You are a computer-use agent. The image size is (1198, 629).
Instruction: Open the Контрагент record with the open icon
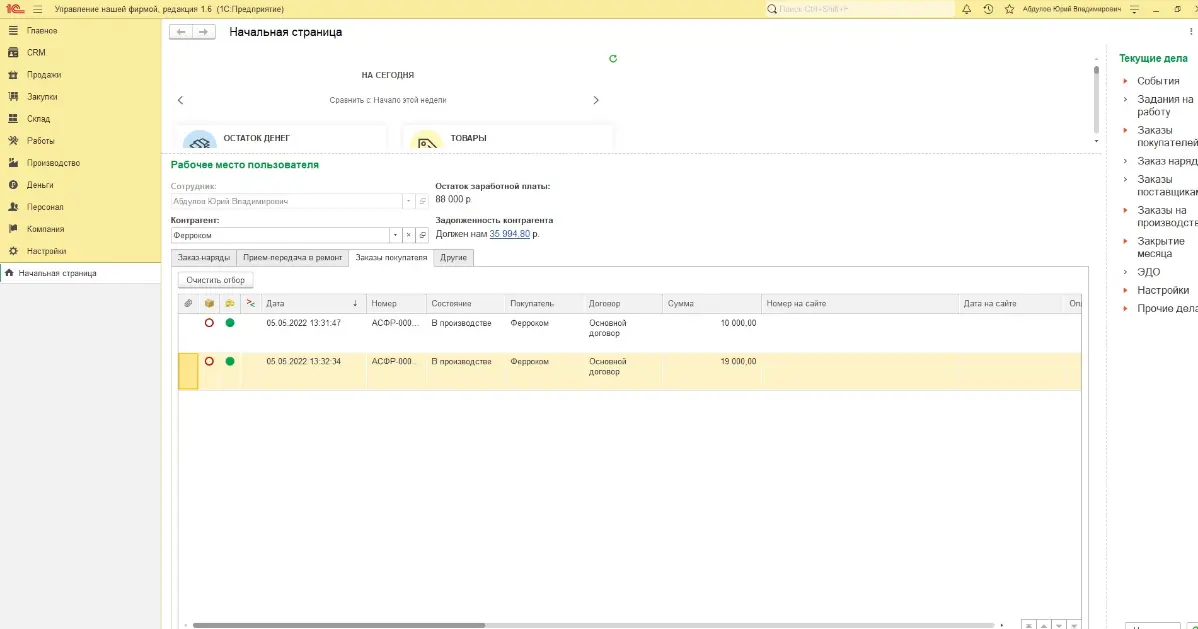point(422,235)
